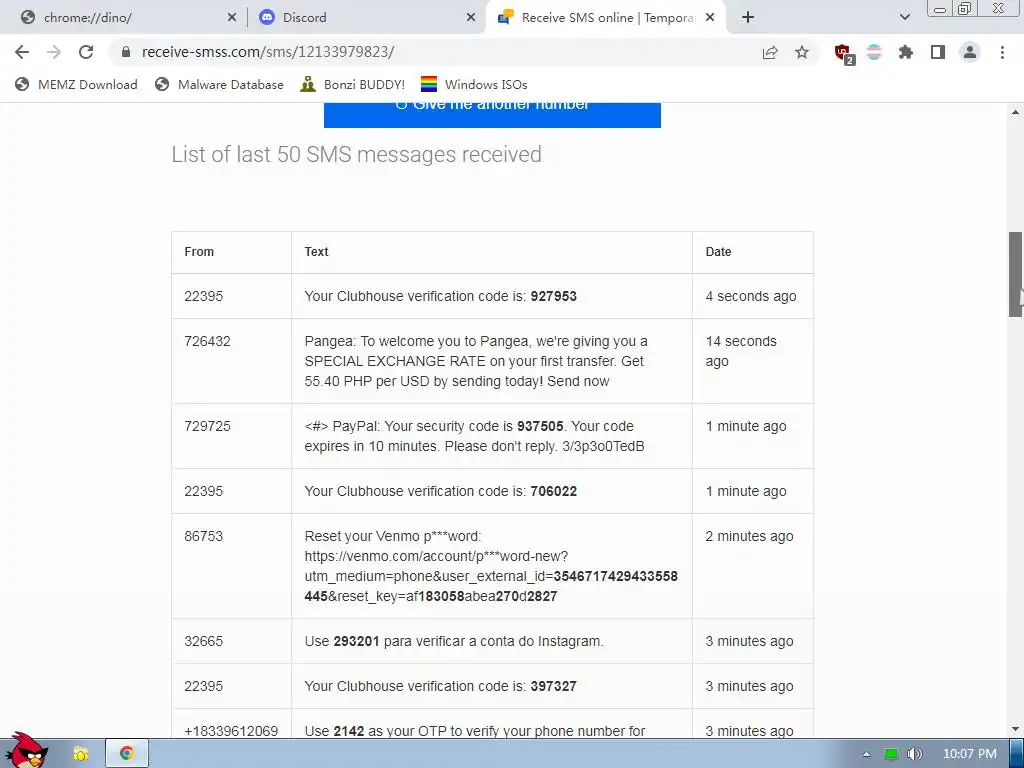Click the forward navigation arrow

(x=54, y=52)
